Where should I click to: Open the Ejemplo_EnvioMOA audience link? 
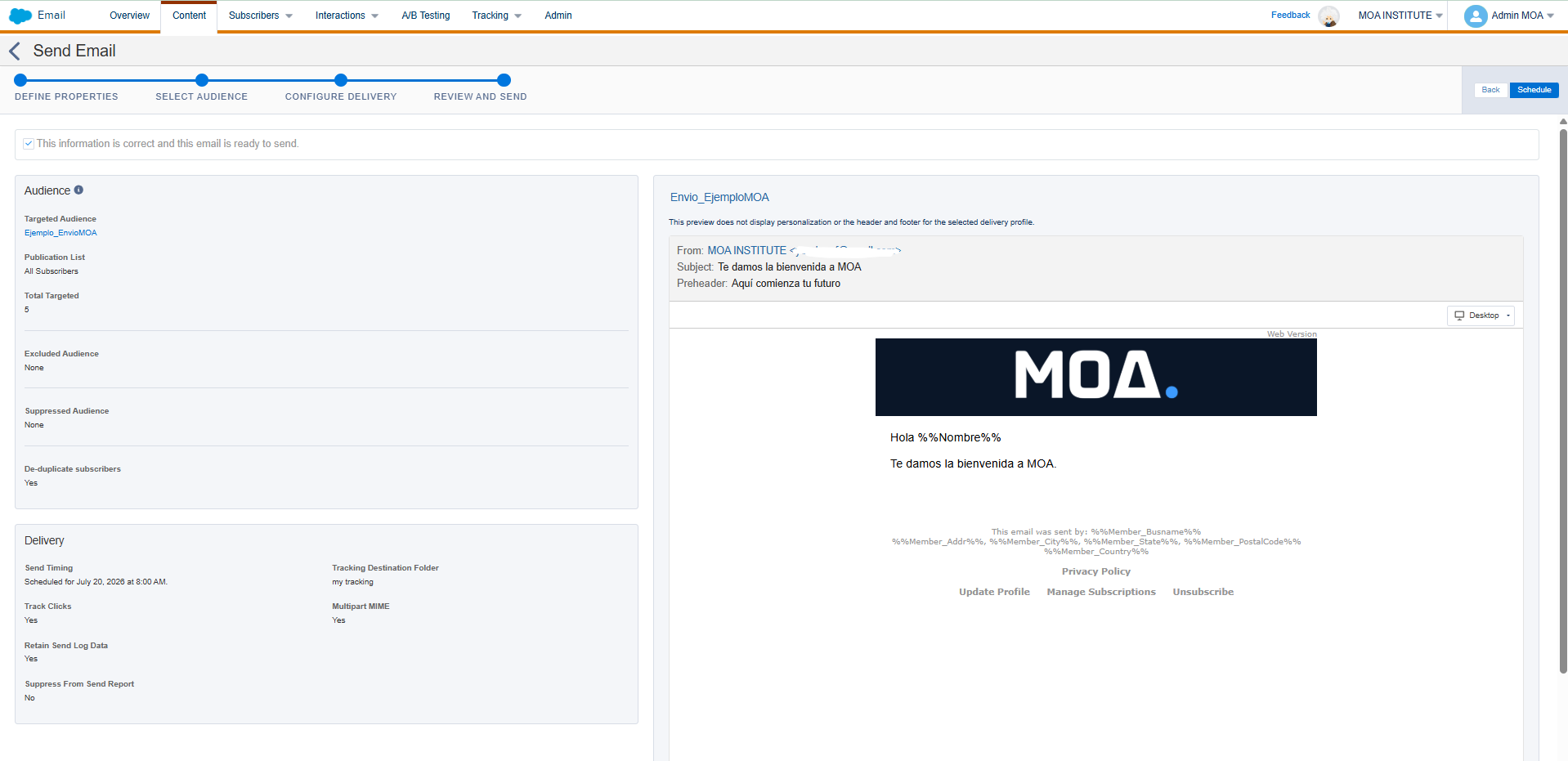[60, 233]
